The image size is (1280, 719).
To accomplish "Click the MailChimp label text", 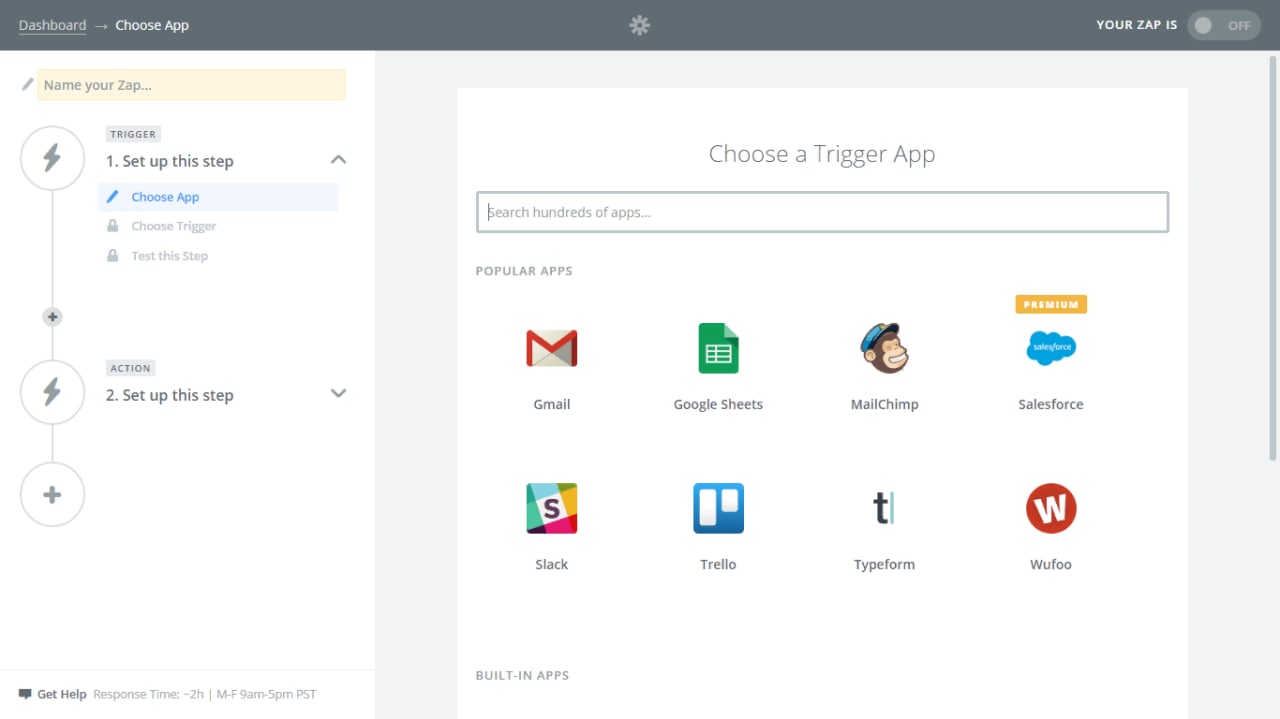I will click(884, 404).
